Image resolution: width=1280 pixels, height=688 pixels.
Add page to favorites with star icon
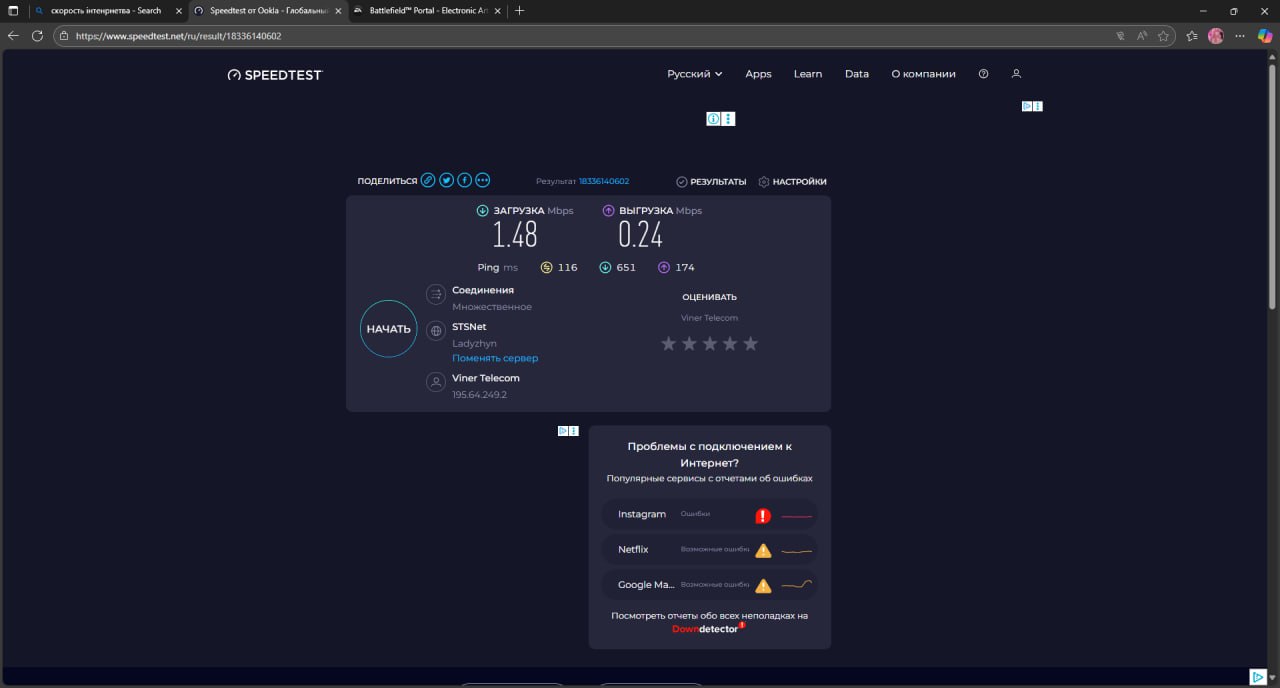(1163, 35)
